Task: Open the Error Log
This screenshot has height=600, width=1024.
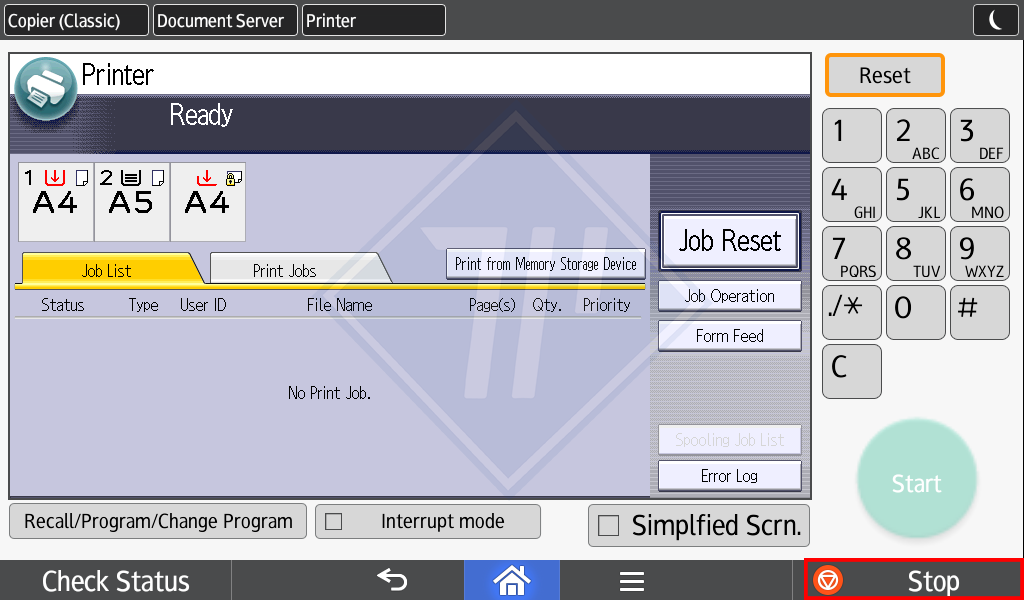Action: click(729, 476)
